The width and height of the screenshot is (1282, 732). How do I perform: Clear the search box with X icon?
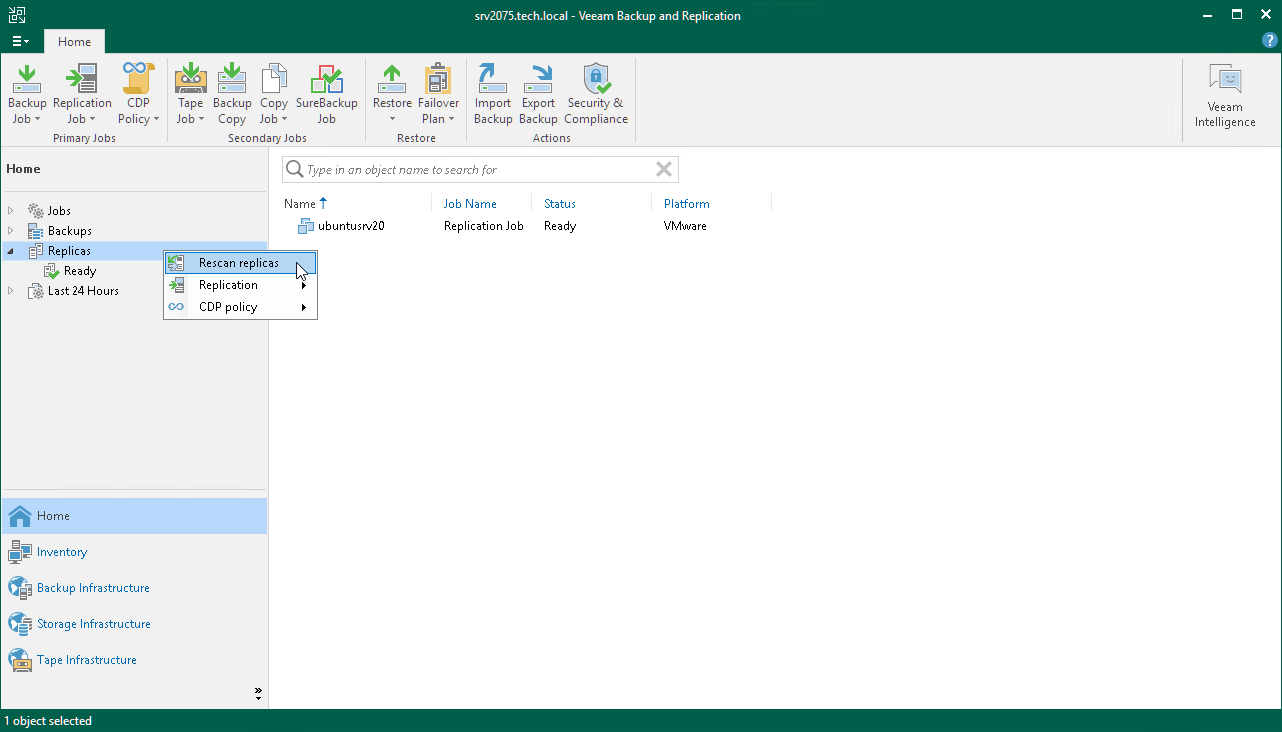[x=663, y=170]
